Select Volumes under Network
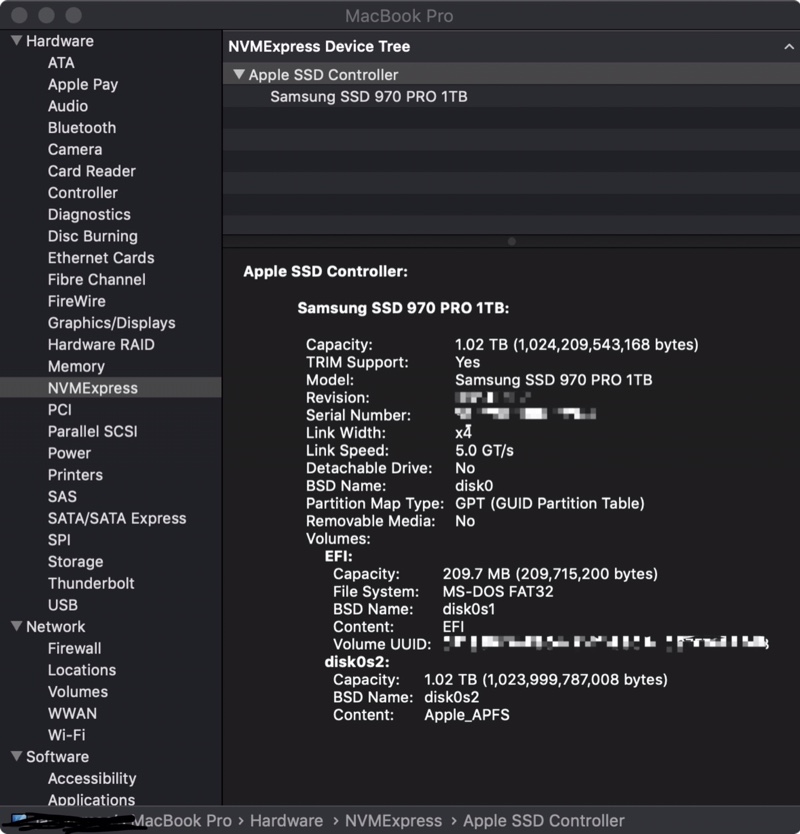 (78, 691)
